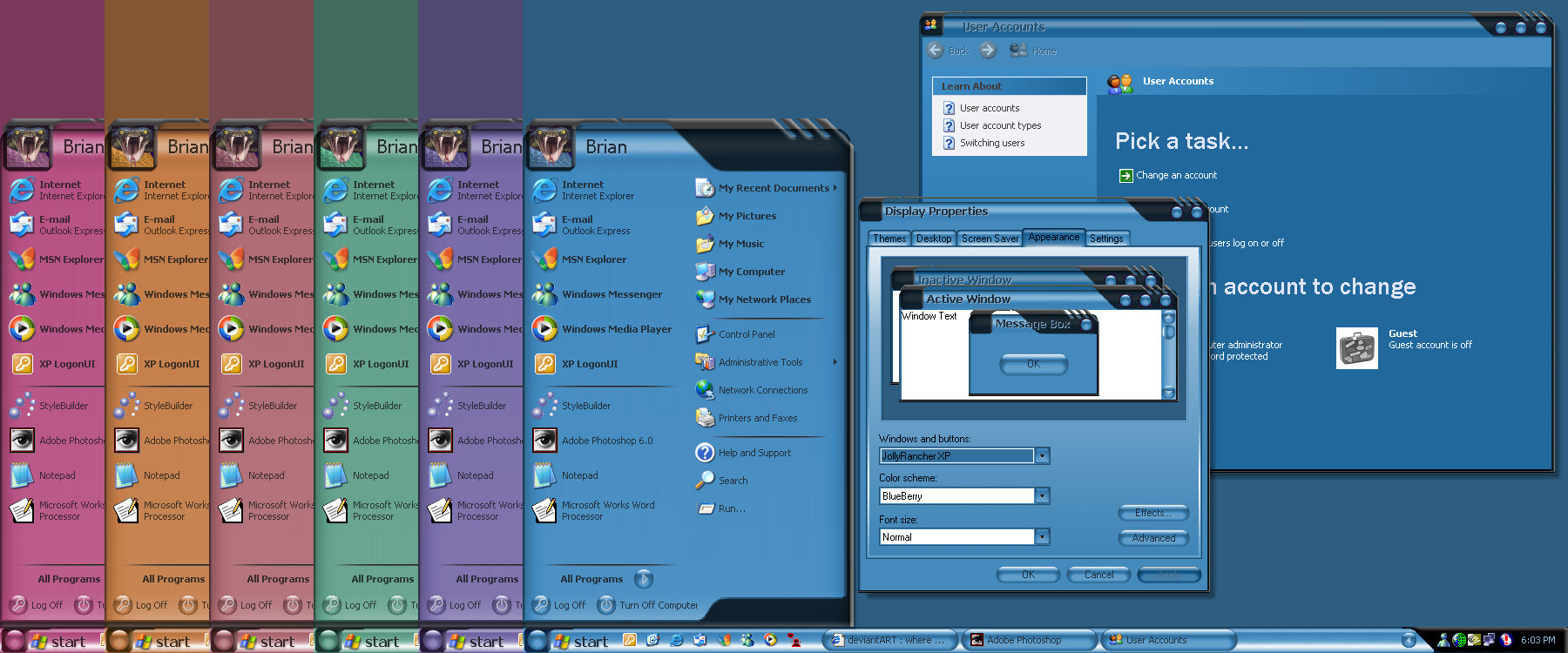This screenshot has height=653, width=1568.
Task: Open Color scheme dropdown showing BlueBerry
Action: pyautogui.click(x=1042, y=495)
